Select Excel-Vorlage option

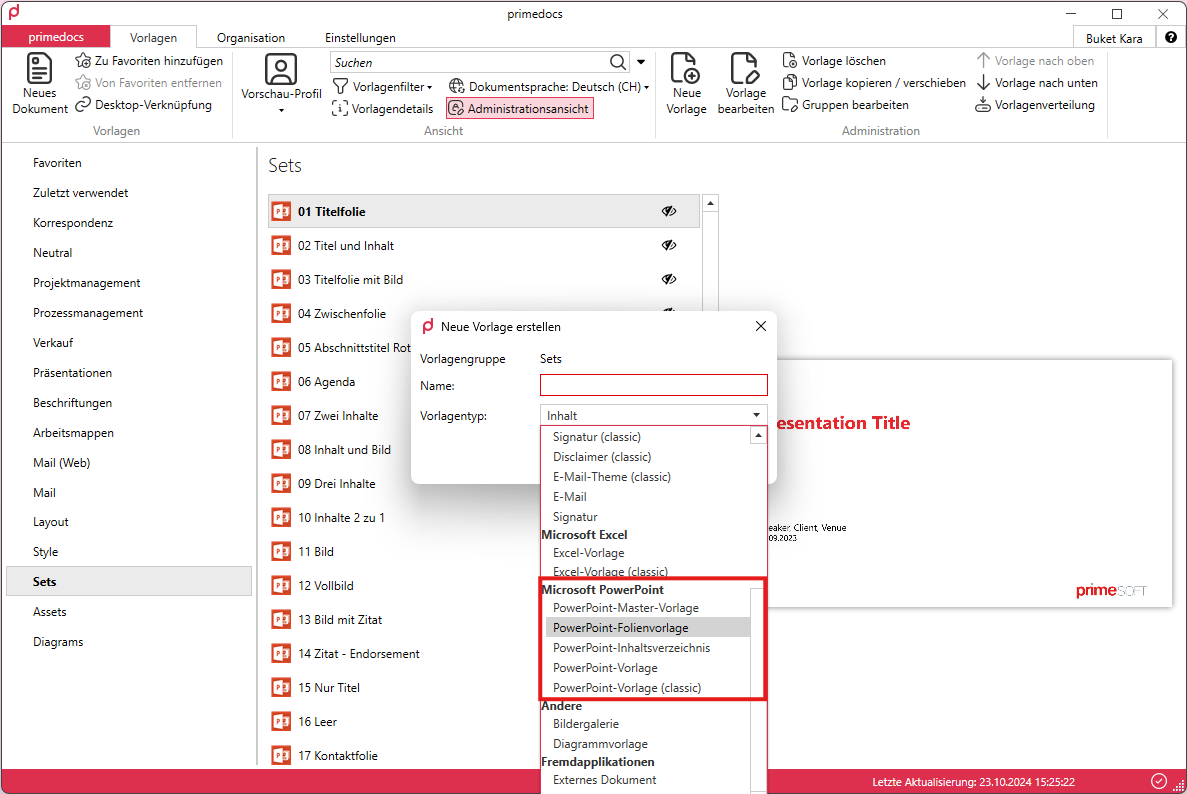(588, 553)
